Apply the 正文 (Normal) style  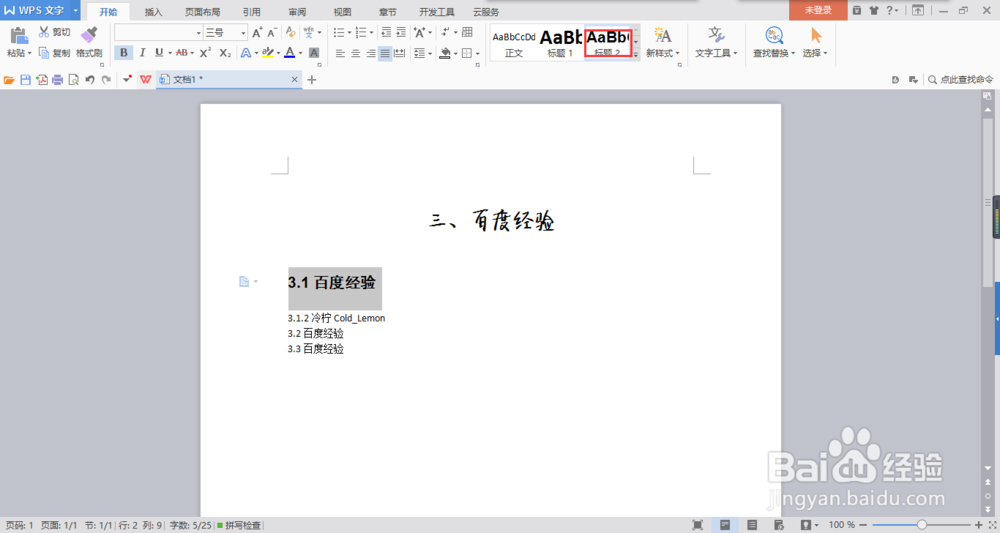pos(514,43)
